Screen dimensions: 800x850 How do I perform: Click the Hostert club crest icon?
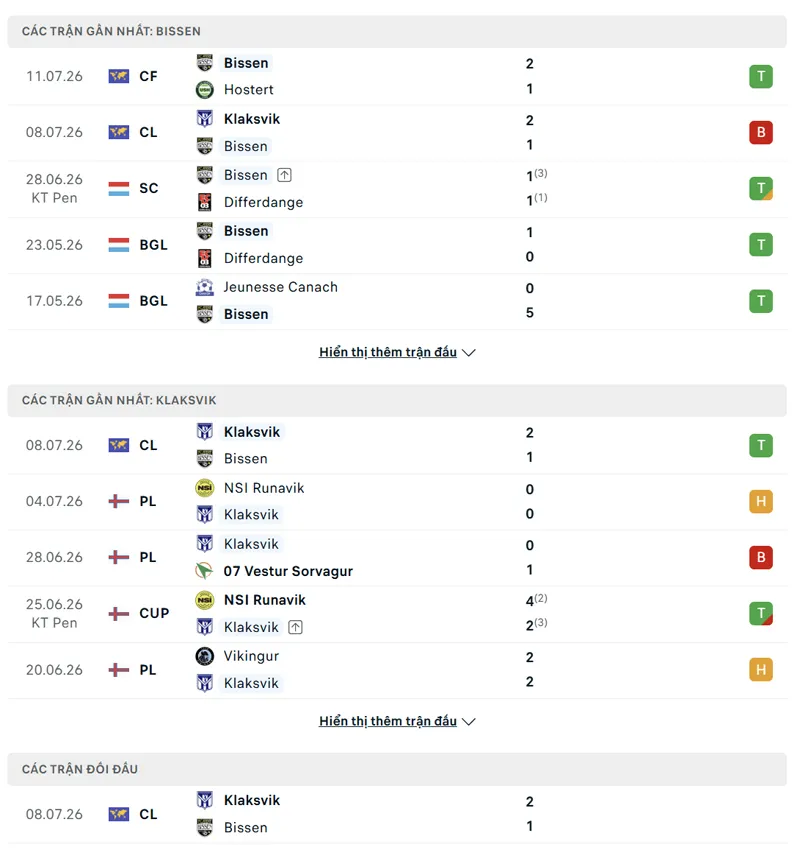tap(204, 89)
